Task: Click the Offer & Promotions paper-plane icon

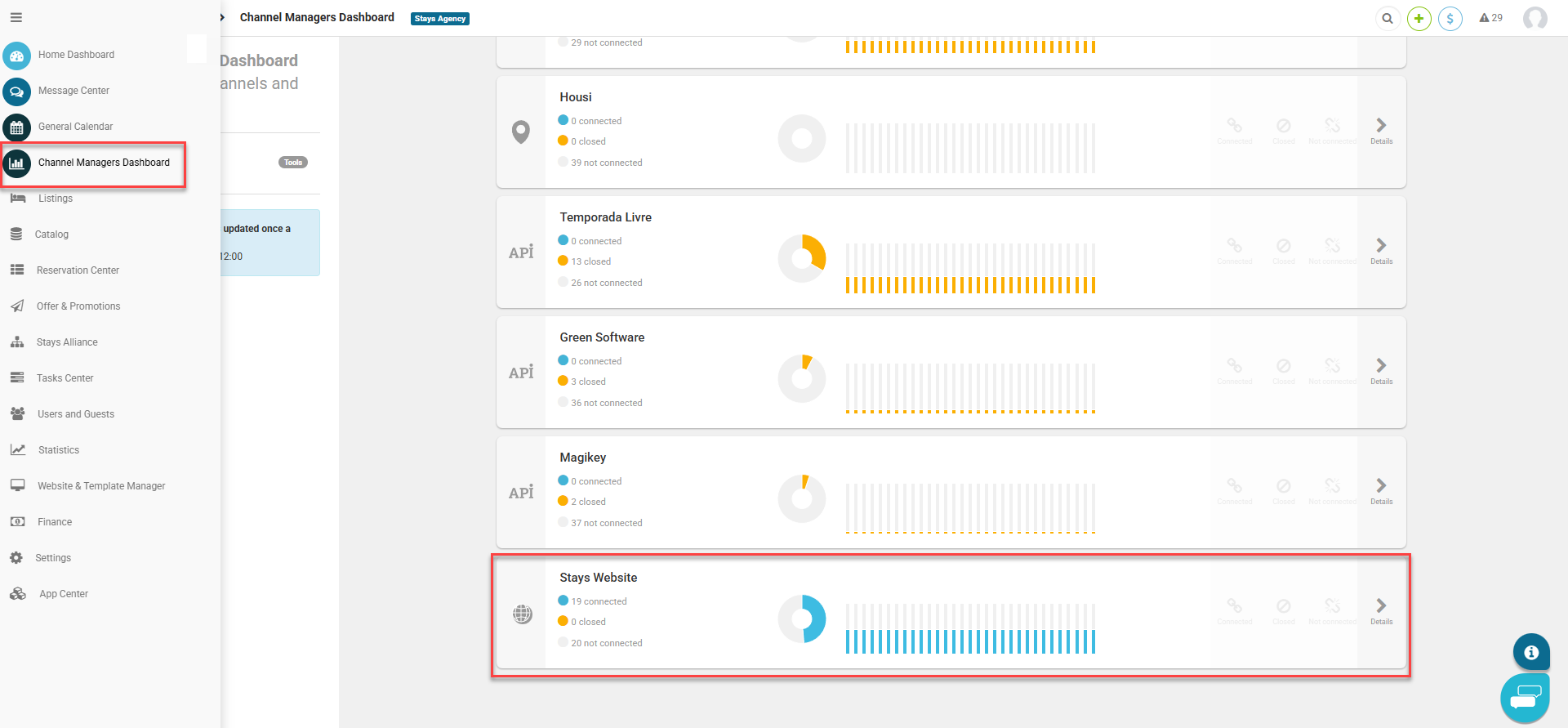Action: [17, 306]
